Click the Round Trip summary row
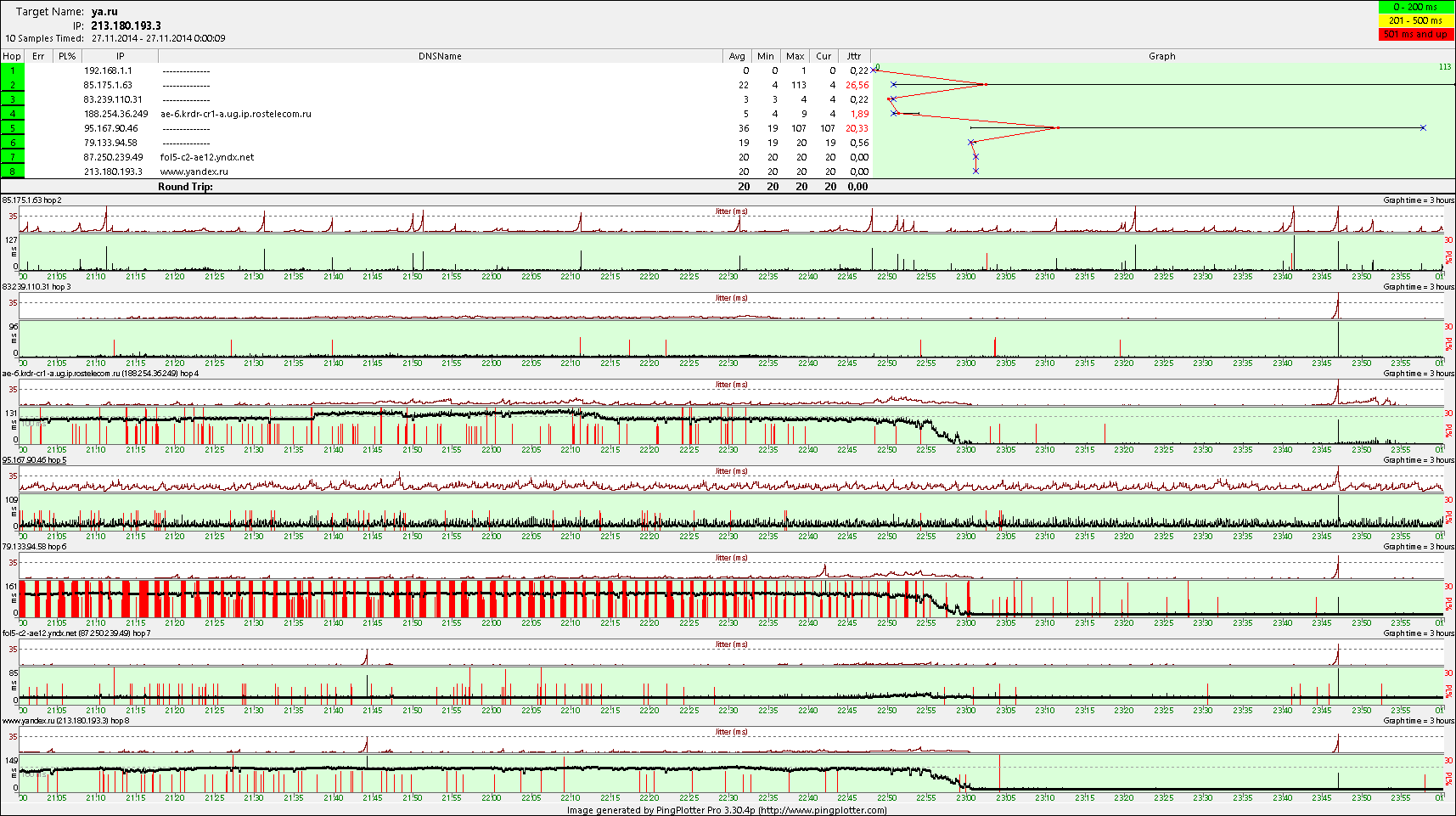 pos(185,187)
